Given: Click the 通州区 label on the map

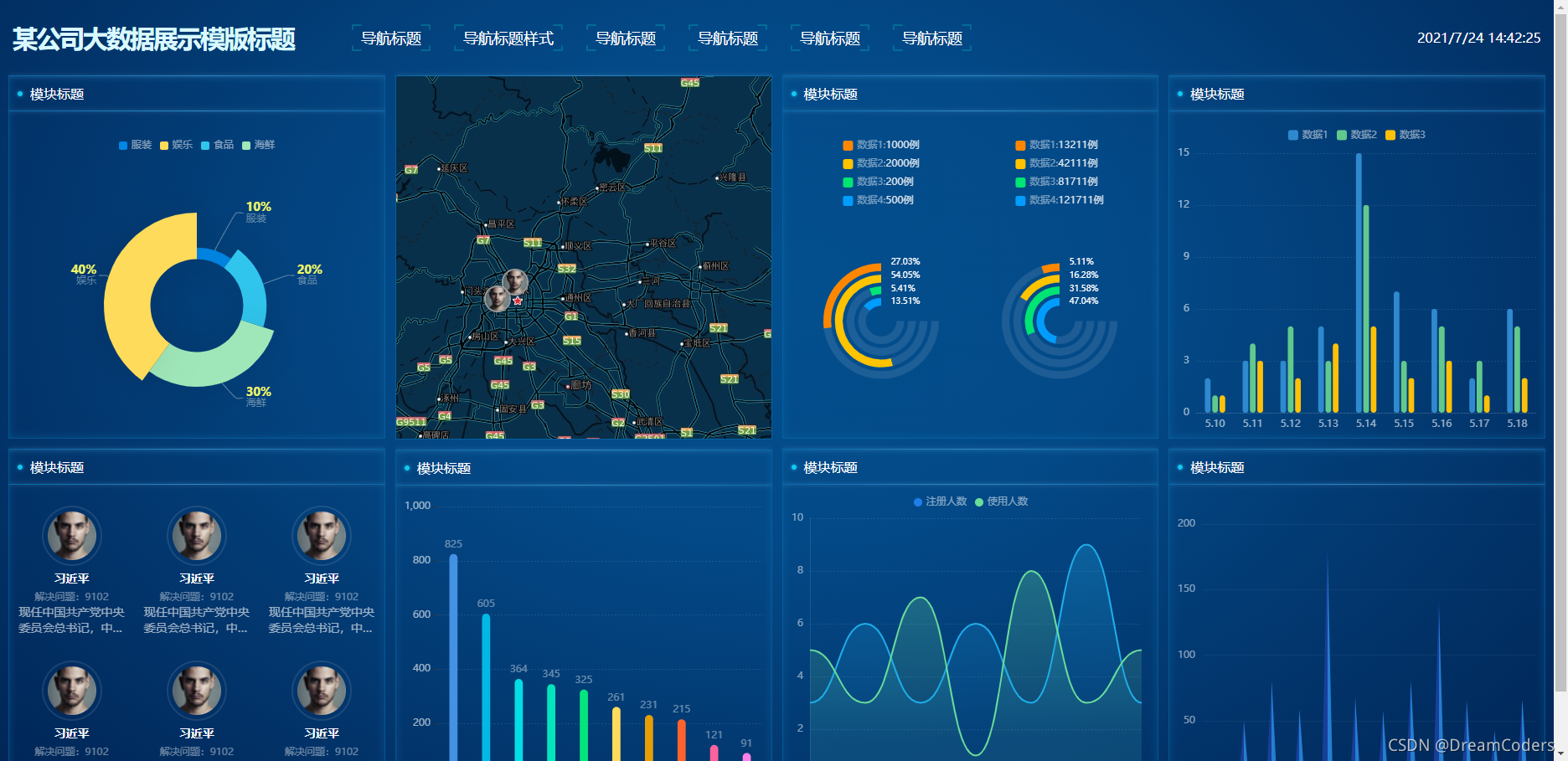Looking at the screenshot, I should tap(578, 298).
